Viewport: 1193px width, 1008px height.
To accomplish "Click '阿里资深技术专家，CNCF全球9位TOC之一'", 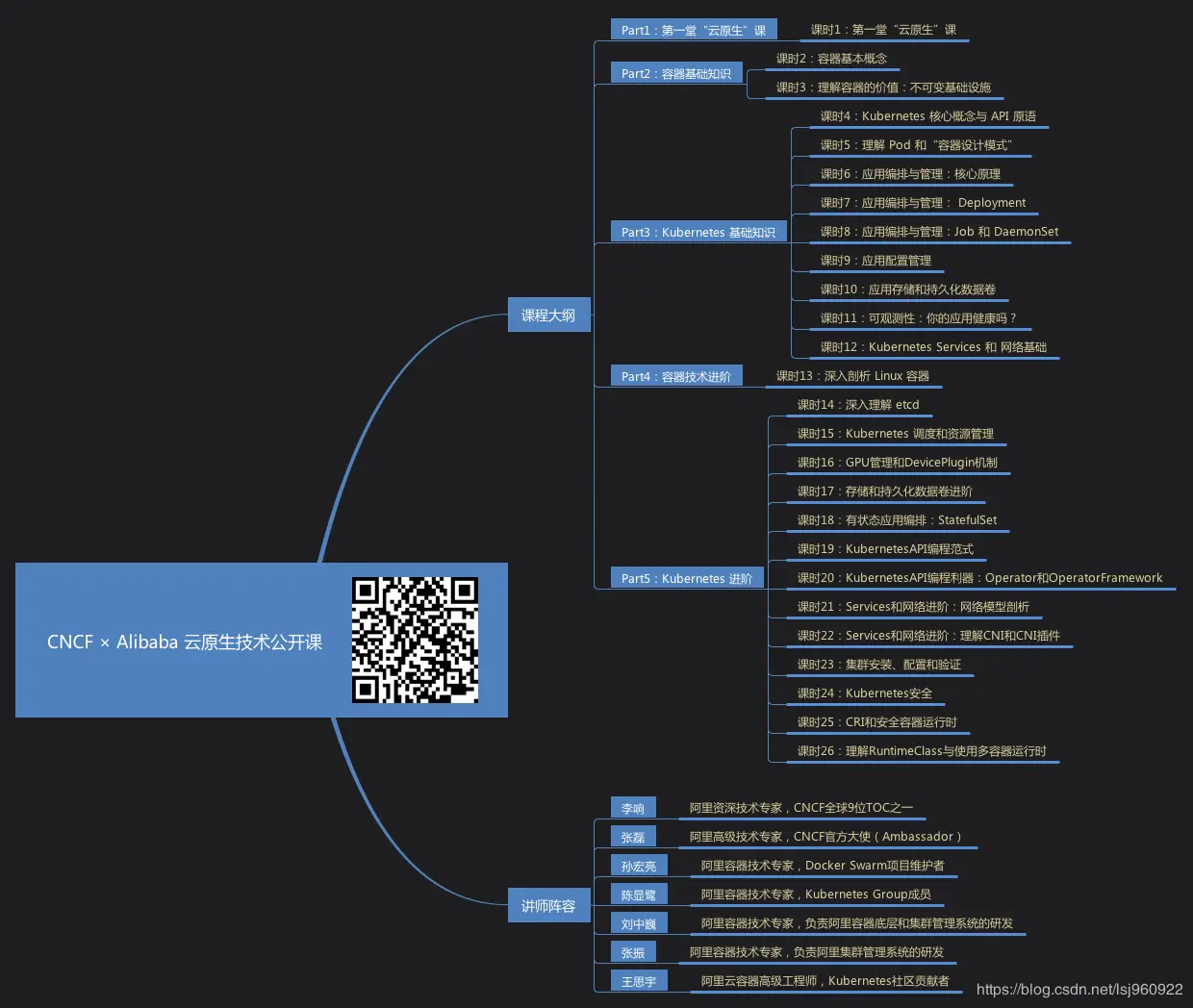I will pyautogui.click(x=801, y=808).
